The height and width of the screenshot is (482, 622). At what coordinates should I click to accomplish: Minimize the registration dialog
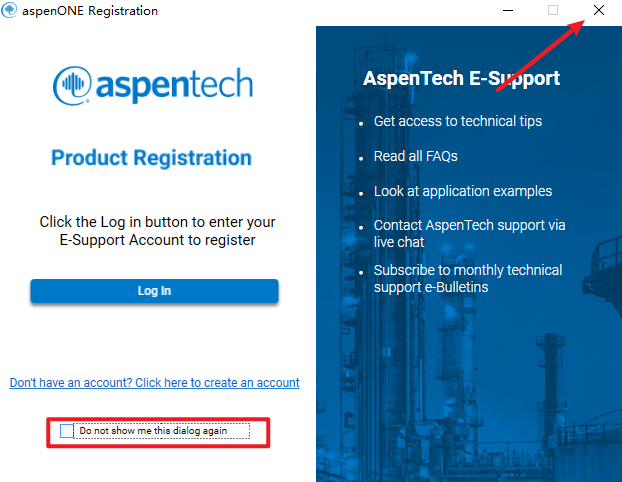507,10
